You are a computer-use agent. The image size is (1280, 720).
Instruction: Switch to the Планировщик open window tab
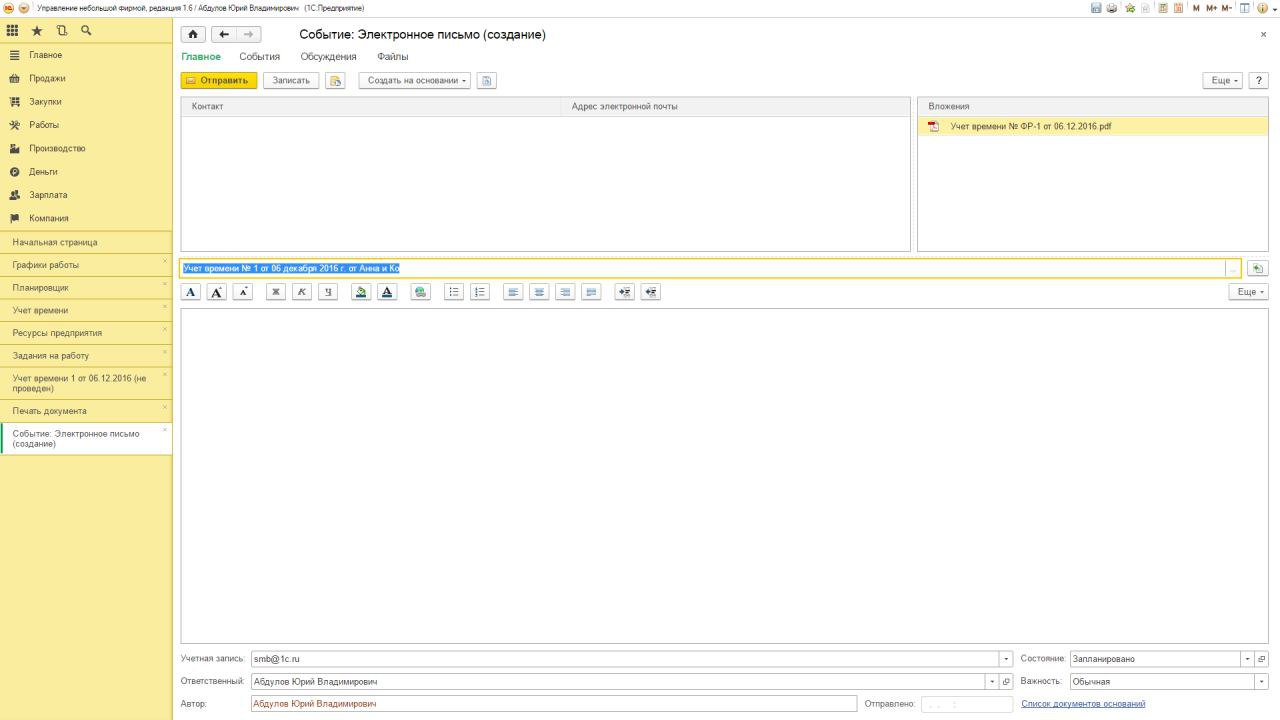coord(86,288)
